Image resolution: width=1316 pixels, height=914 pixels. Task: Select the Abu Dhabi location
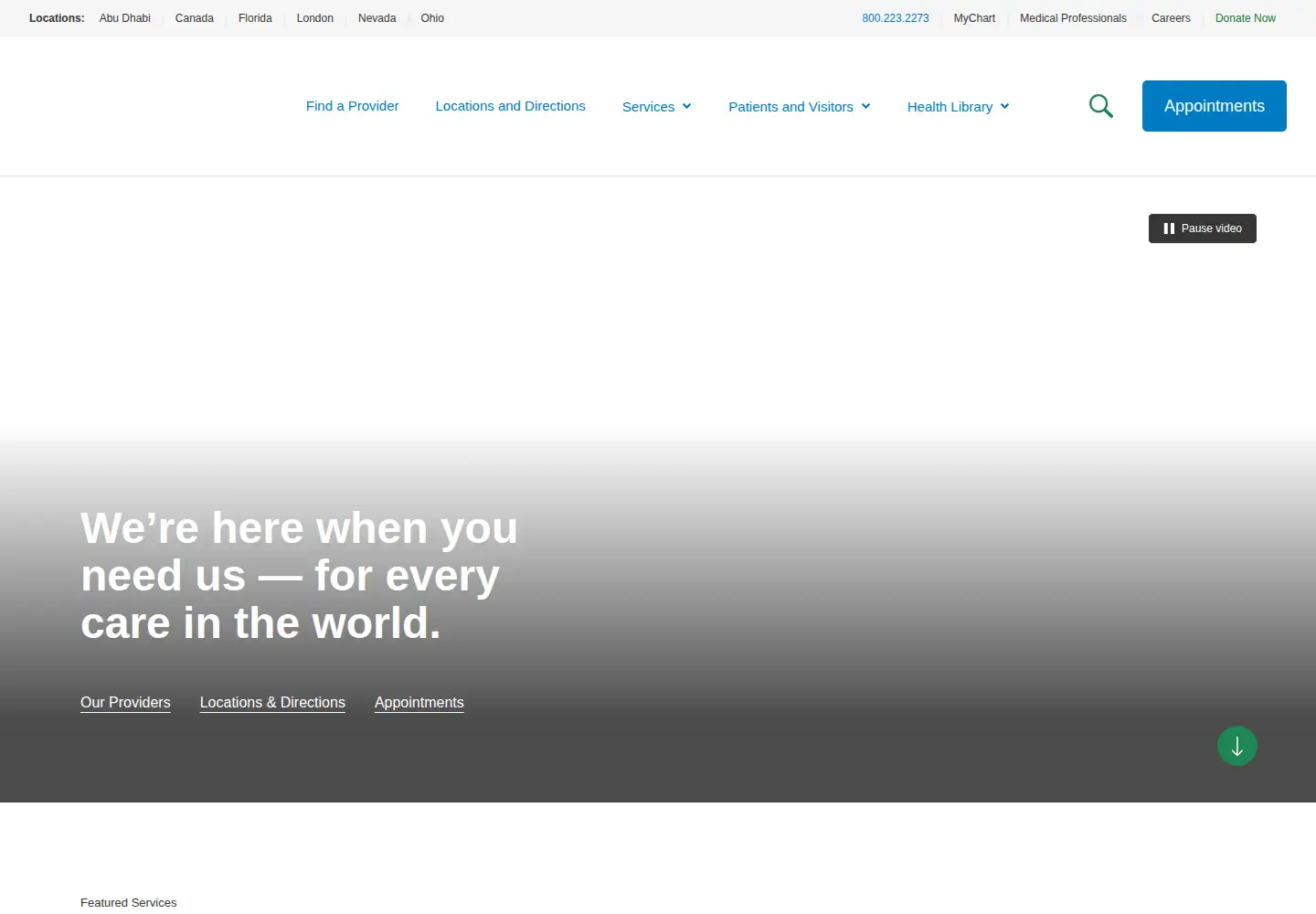125,18
